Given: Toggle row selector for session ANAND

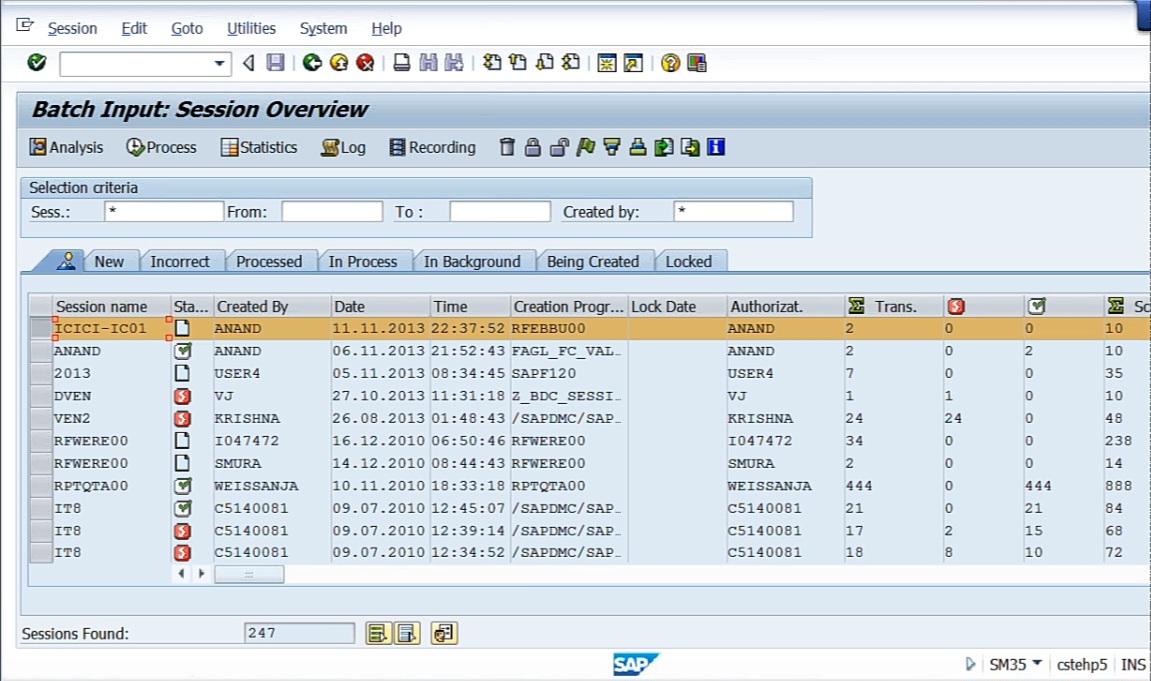Looking at the screenshot, I should coord(41,351).
